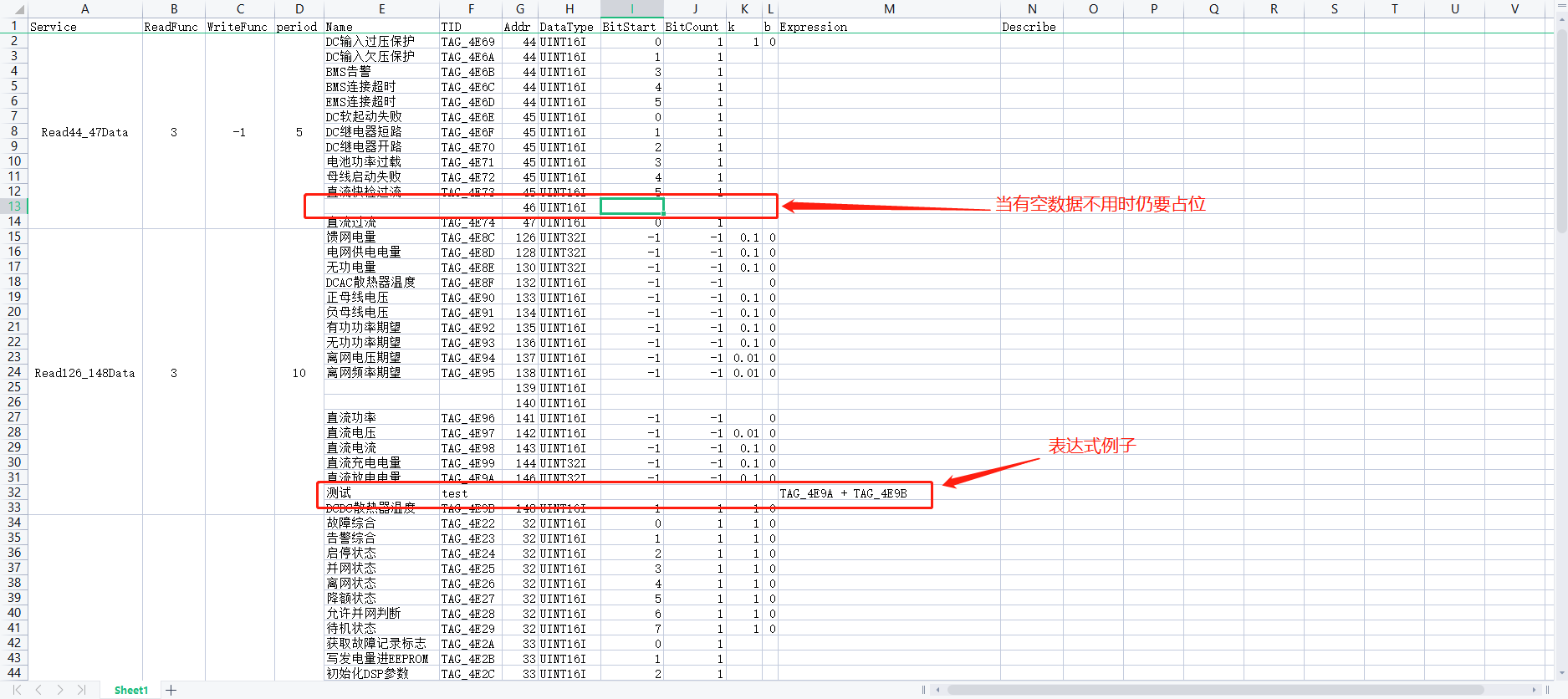Switch to the Sheet1 tab
1568x699 pixels.
[130, 690]
